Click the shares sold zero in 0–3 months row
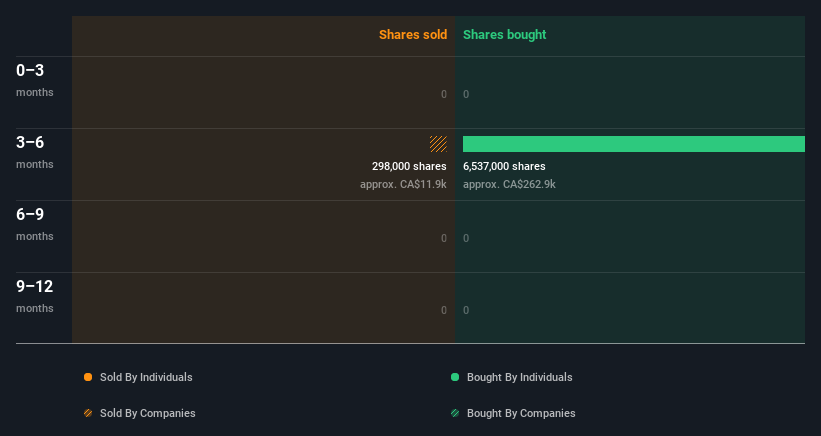The width and height of the screenshot is (821, 436). pos(444,94)
